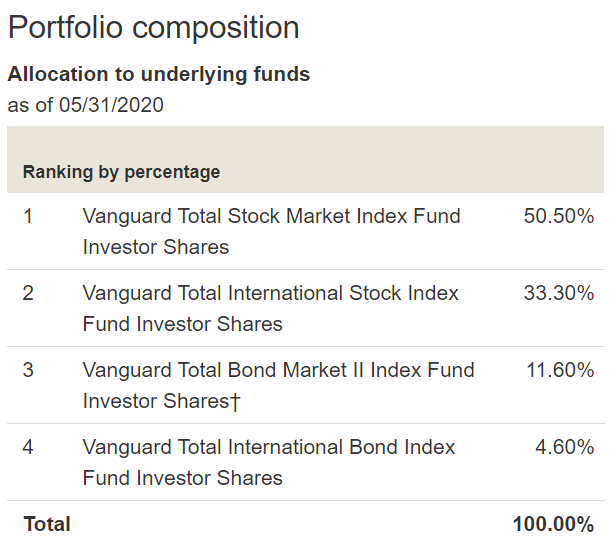Select the 11.60% allocation value
Image resolution: width=614 pixels, height=538 pixels.
(560, 370)
